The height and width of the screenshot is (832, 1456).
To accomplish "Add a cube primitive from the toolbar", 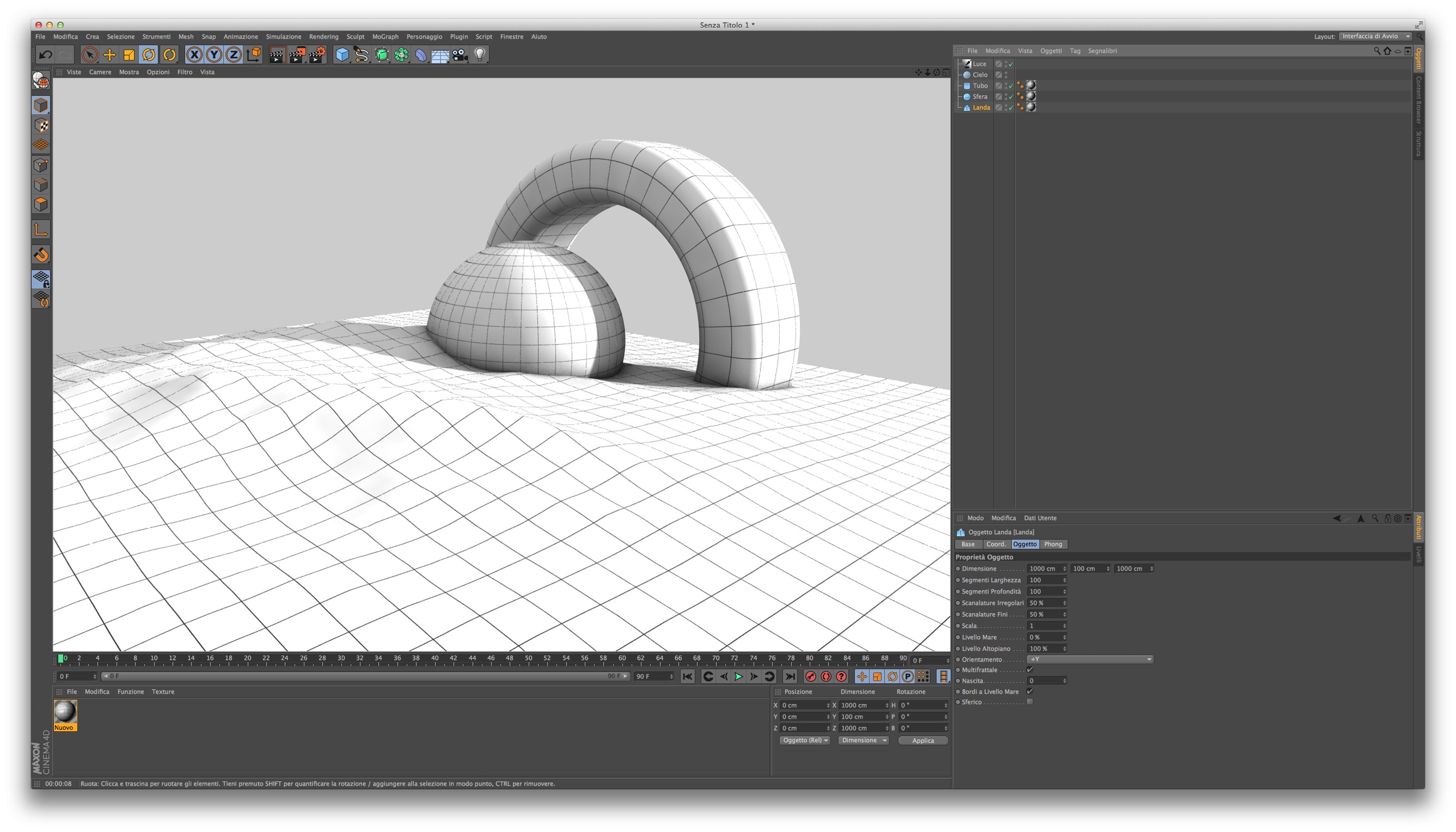I will [342, 55].
